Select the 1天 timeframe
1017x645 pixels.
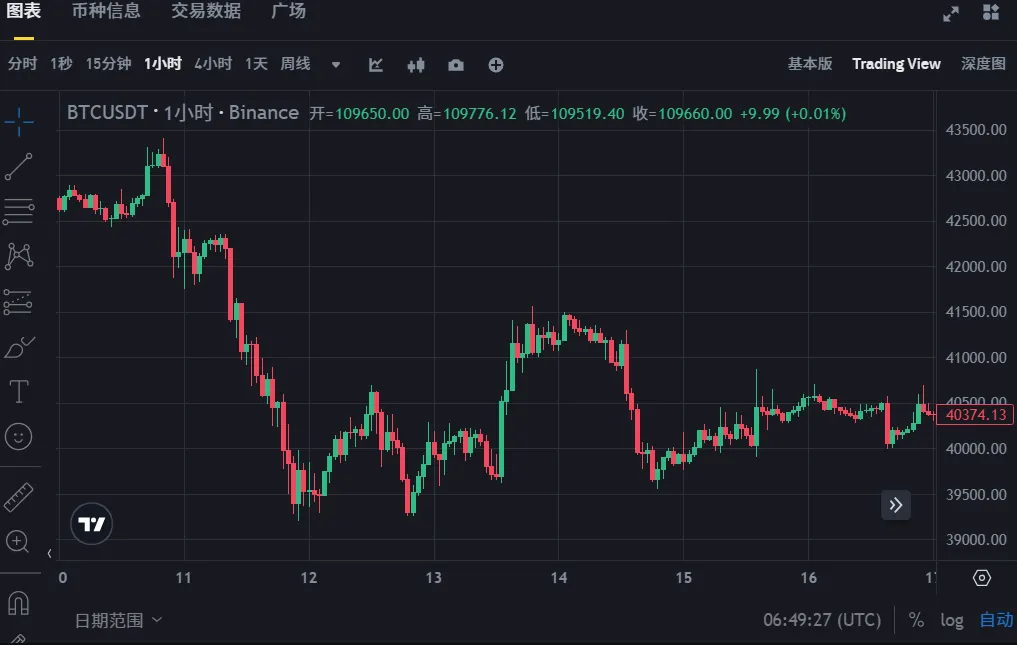(x=255, y=63)
